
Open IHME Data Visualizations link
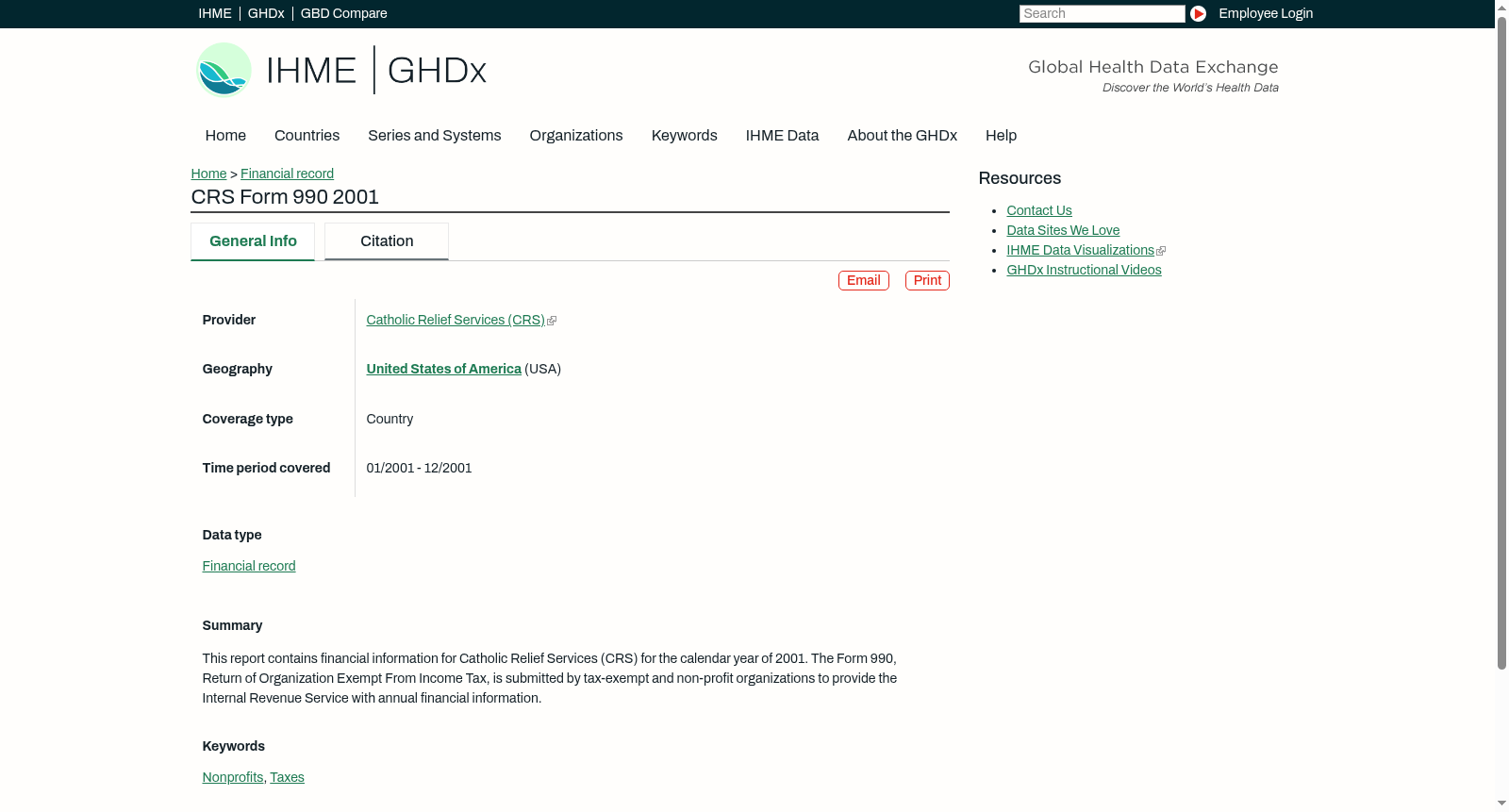(x=1081, y=251)
